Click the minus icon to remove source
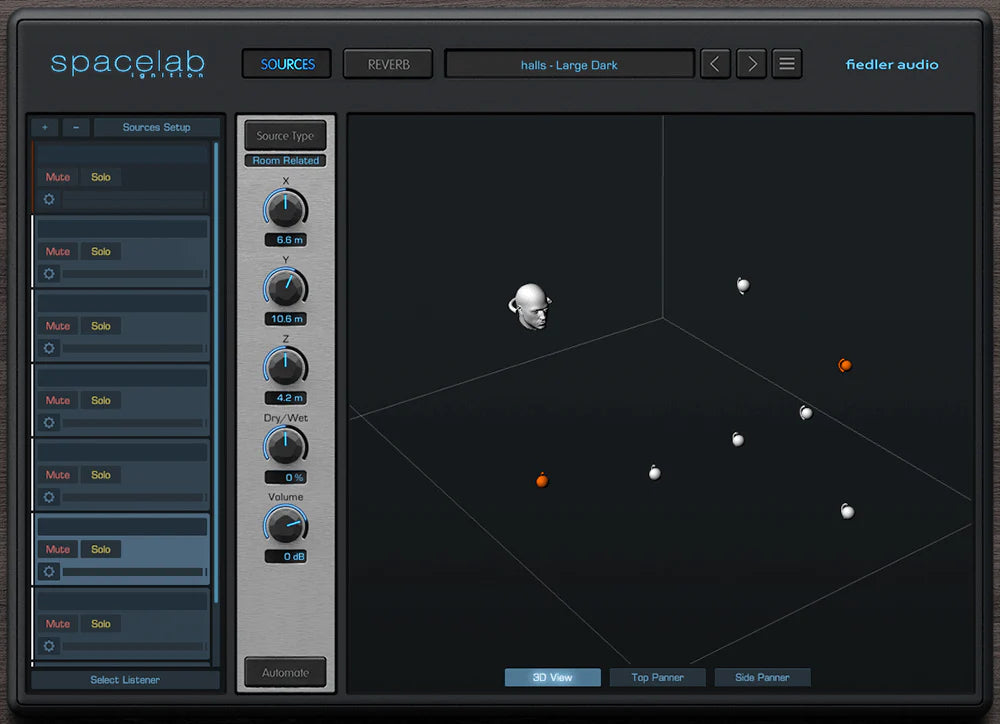Image resolution: width=1000 pixels, height=724 pixels. click(76, 128)
